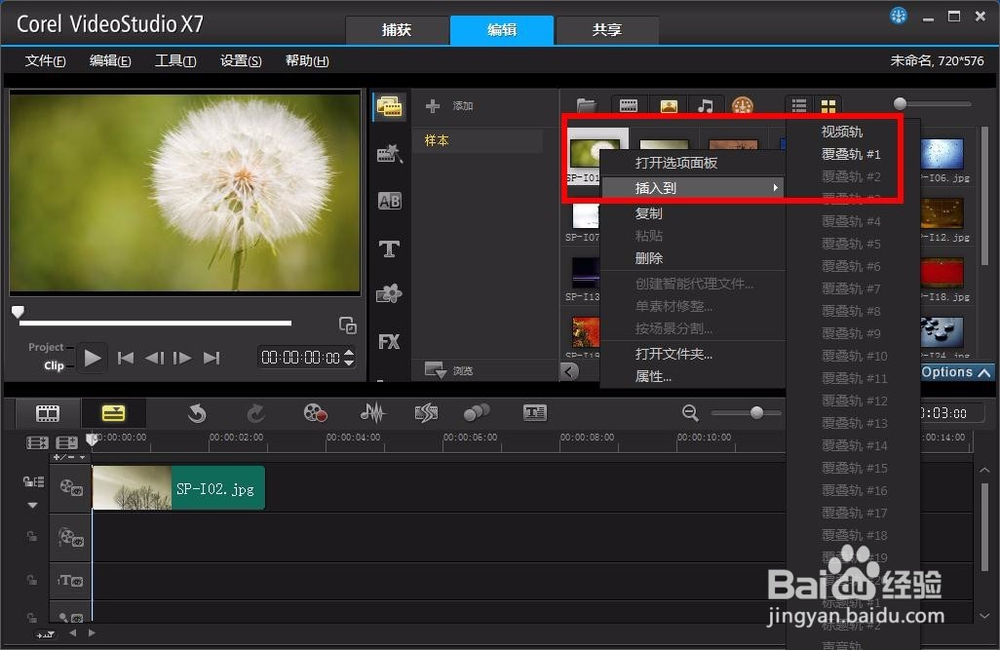Click the Undo icon above the timeline
This screenshot has width=1000, height=650.
click(197, 412)
